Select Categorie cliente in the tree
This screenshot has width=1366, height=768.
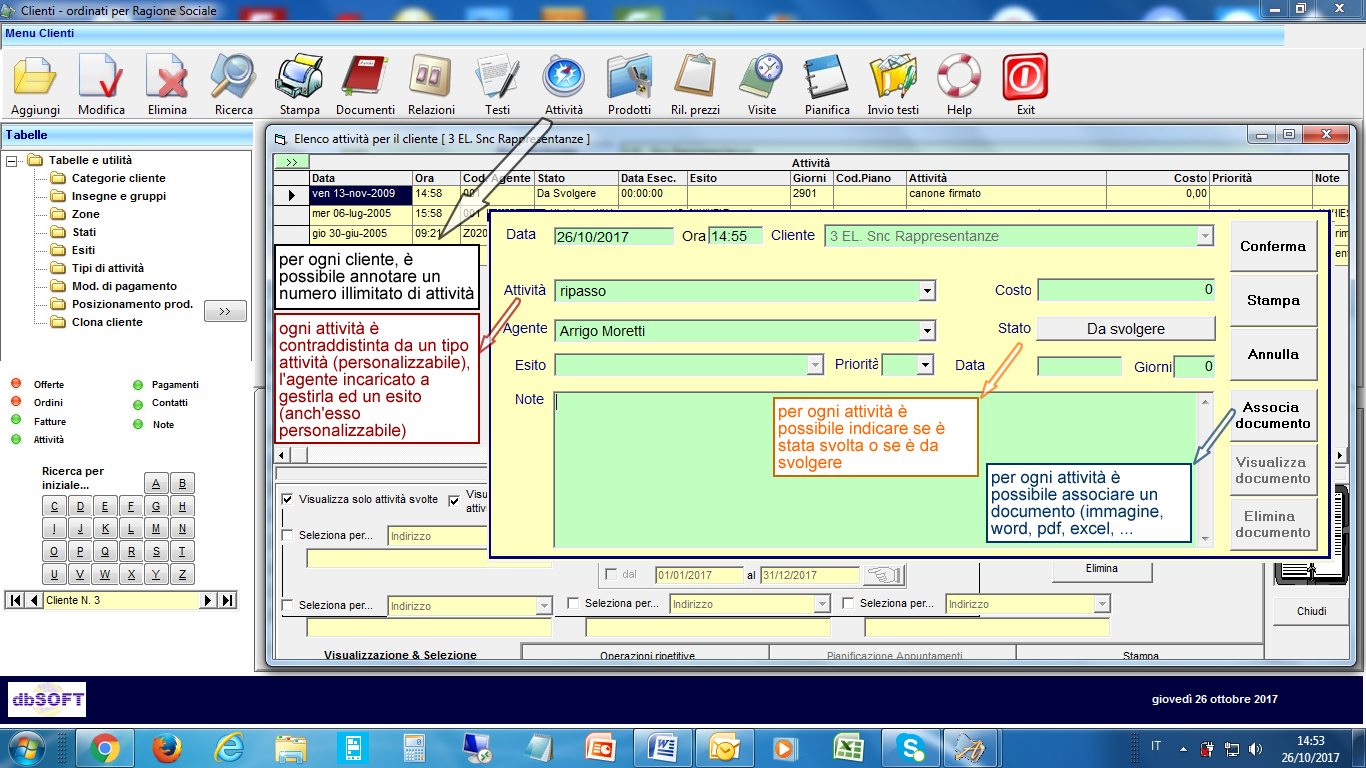click(x=118, y=178)
